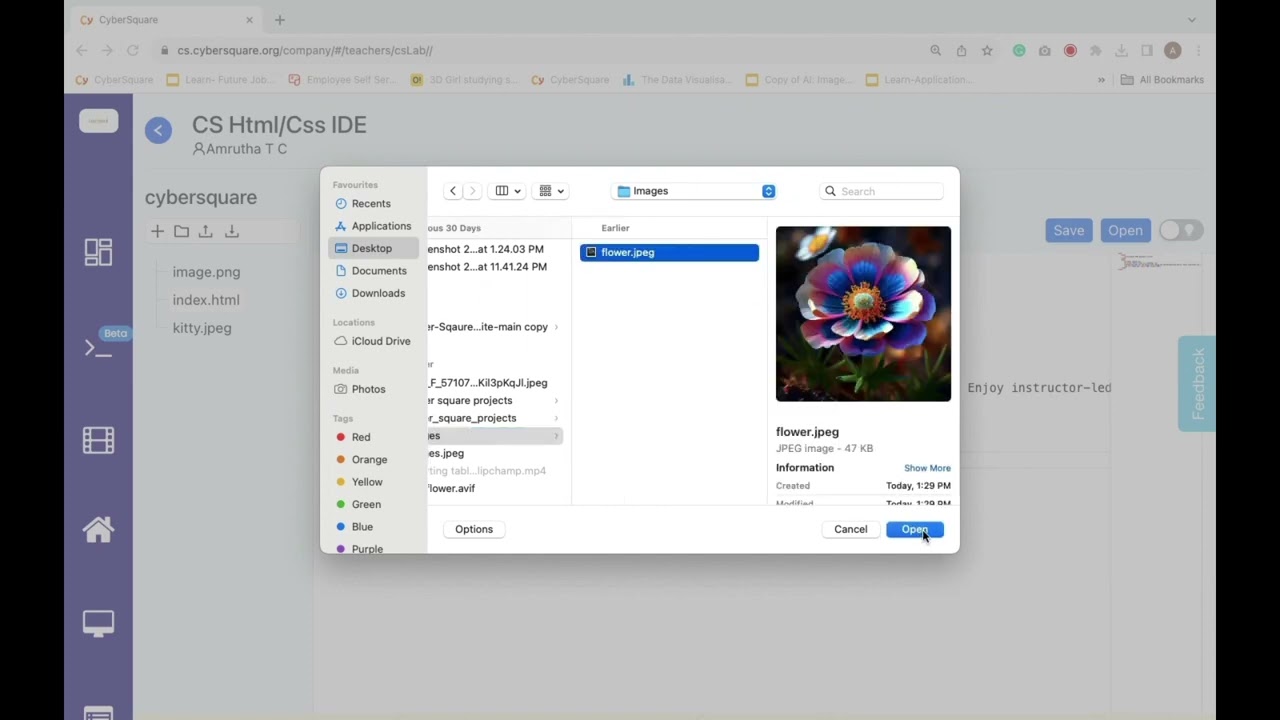Open a new browser tab

280,20
